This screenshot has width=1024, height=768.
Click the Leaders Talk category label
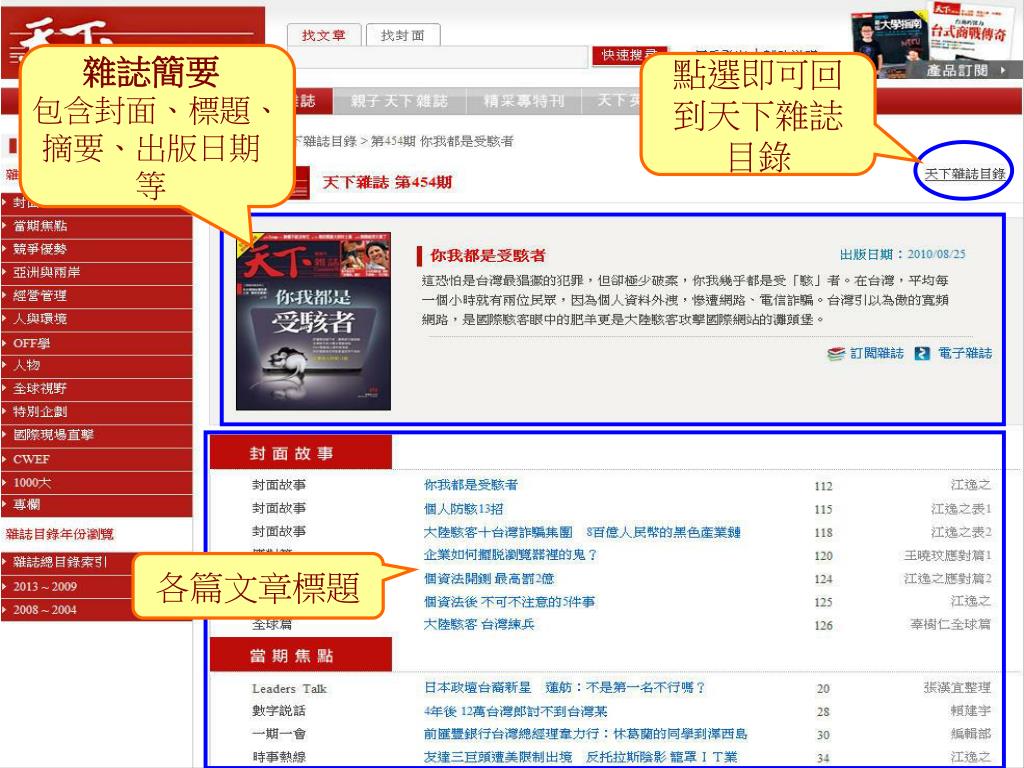[x=289, y=688]
